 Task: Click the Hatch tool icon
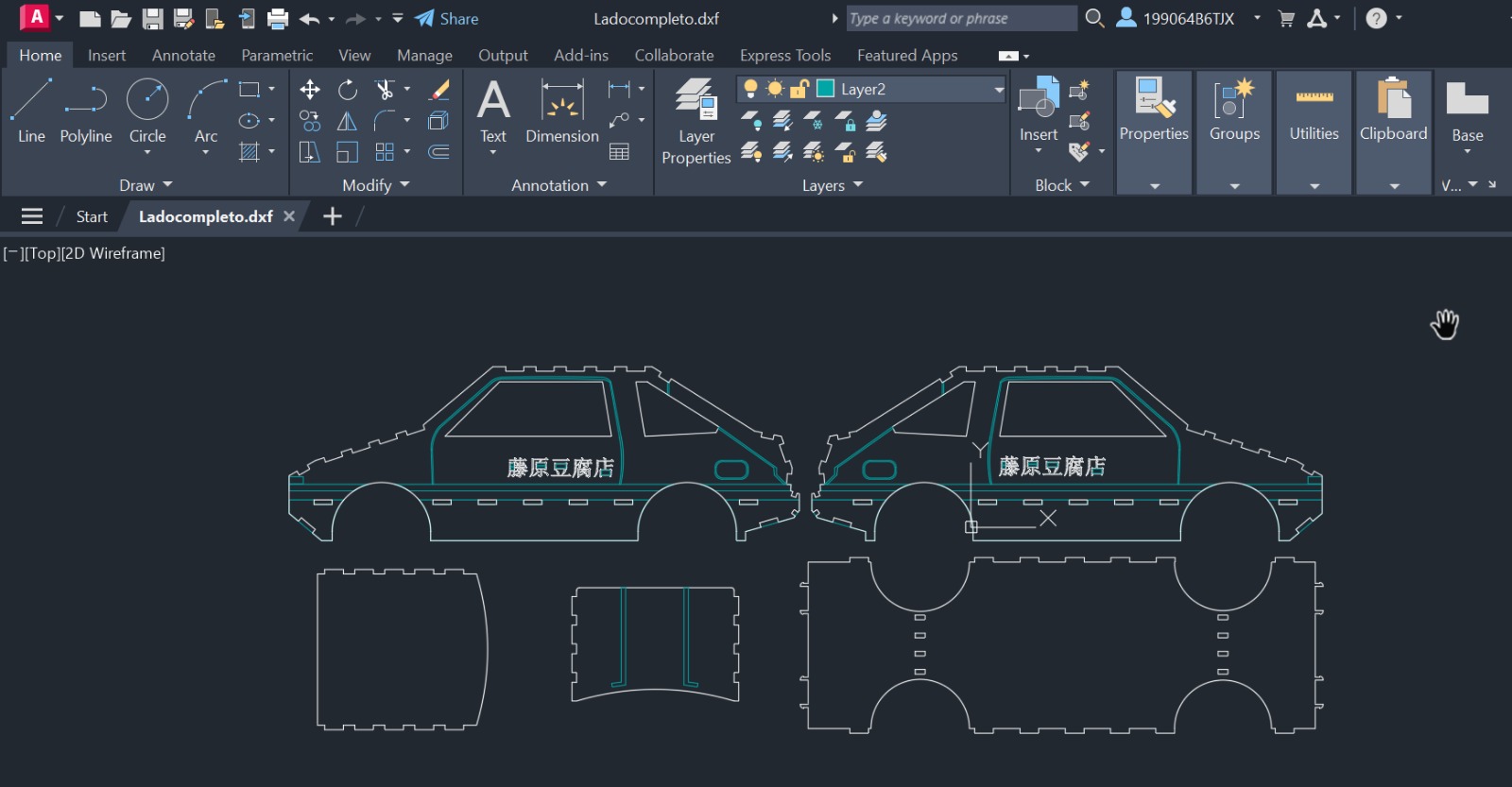tap(249, 152)
